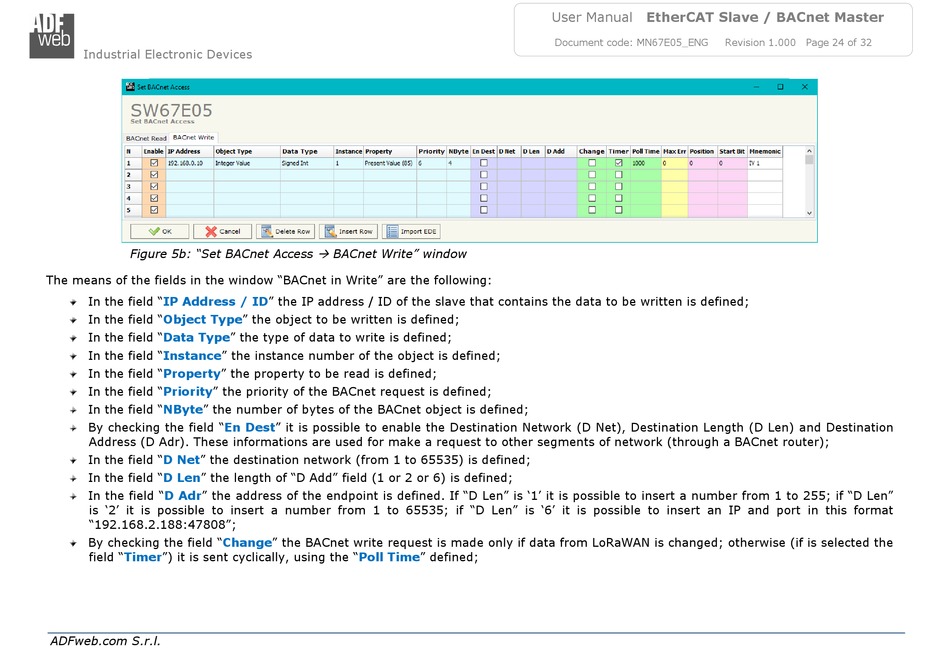Click the Figure 5b caption text
The image size is (950, 659).
298,254
